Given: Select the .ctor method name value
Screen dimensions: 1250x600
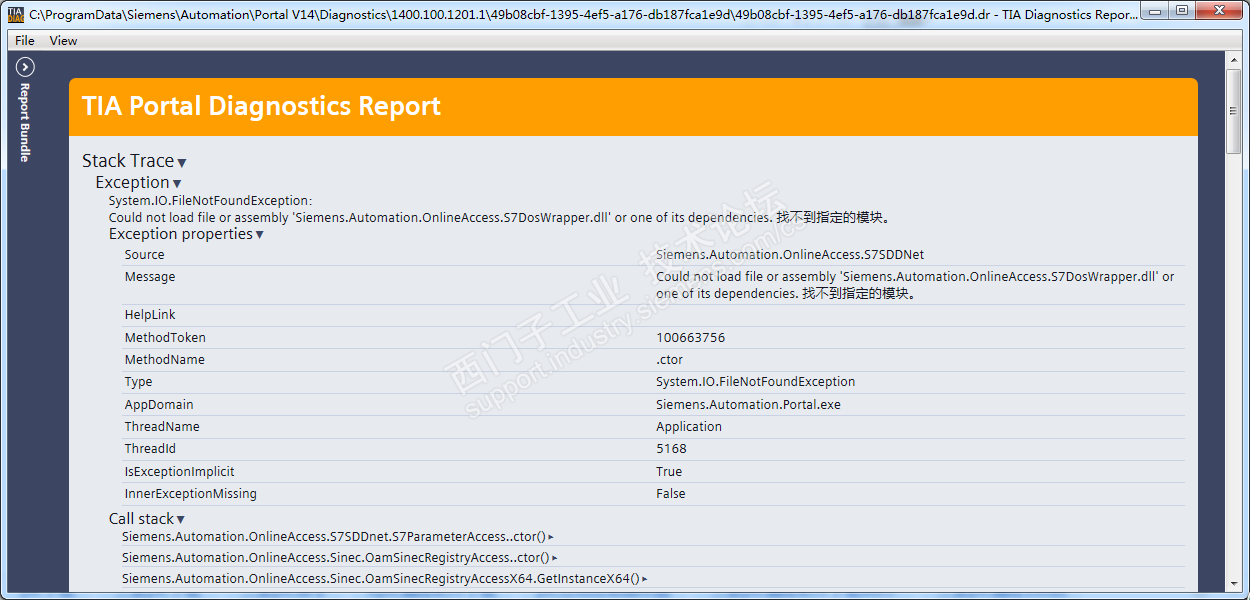Looking at the screenshot, I should coord(670,360).
